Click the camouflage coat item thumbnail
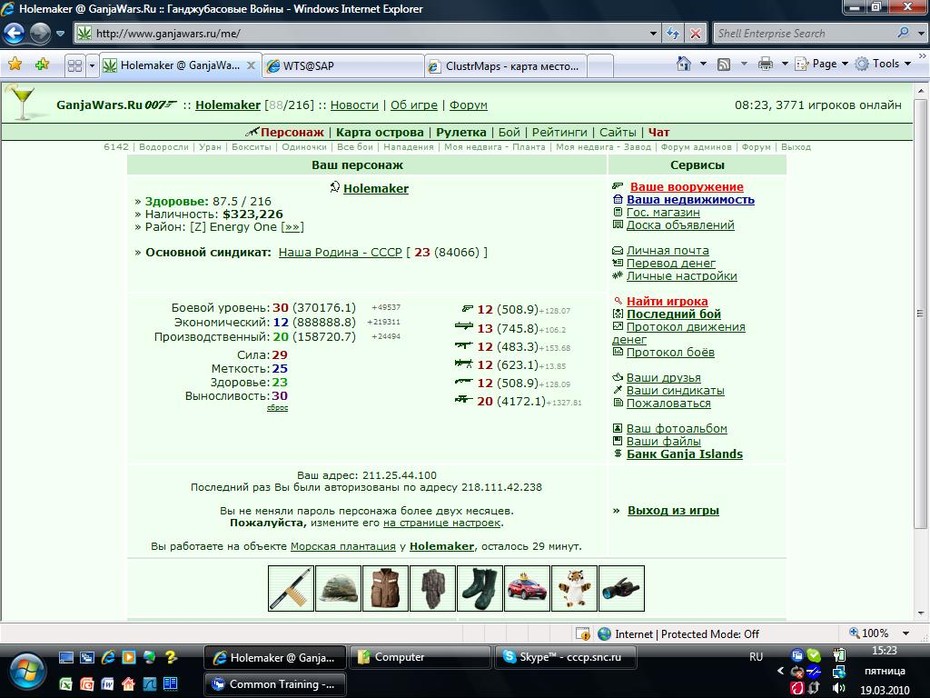Image resolution: width=930 pixels, height=698 pixels. pos(432,588)
